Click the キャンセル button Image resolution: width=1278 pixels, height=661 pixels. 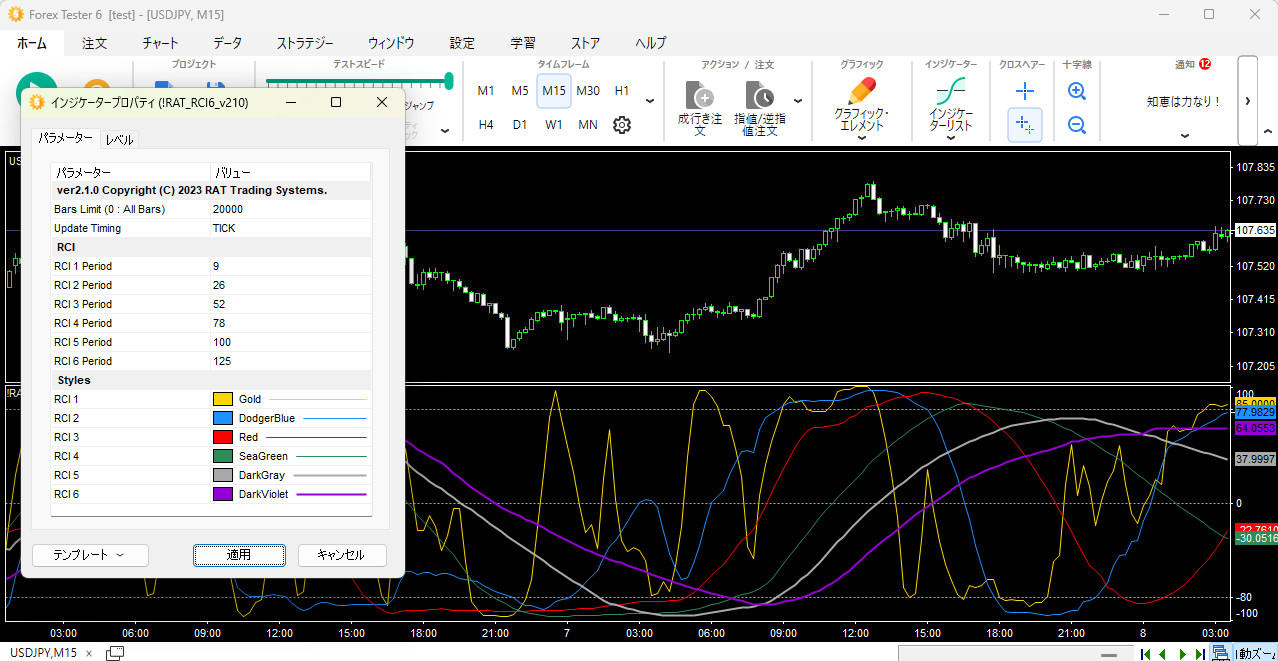[x=341, y=555]
